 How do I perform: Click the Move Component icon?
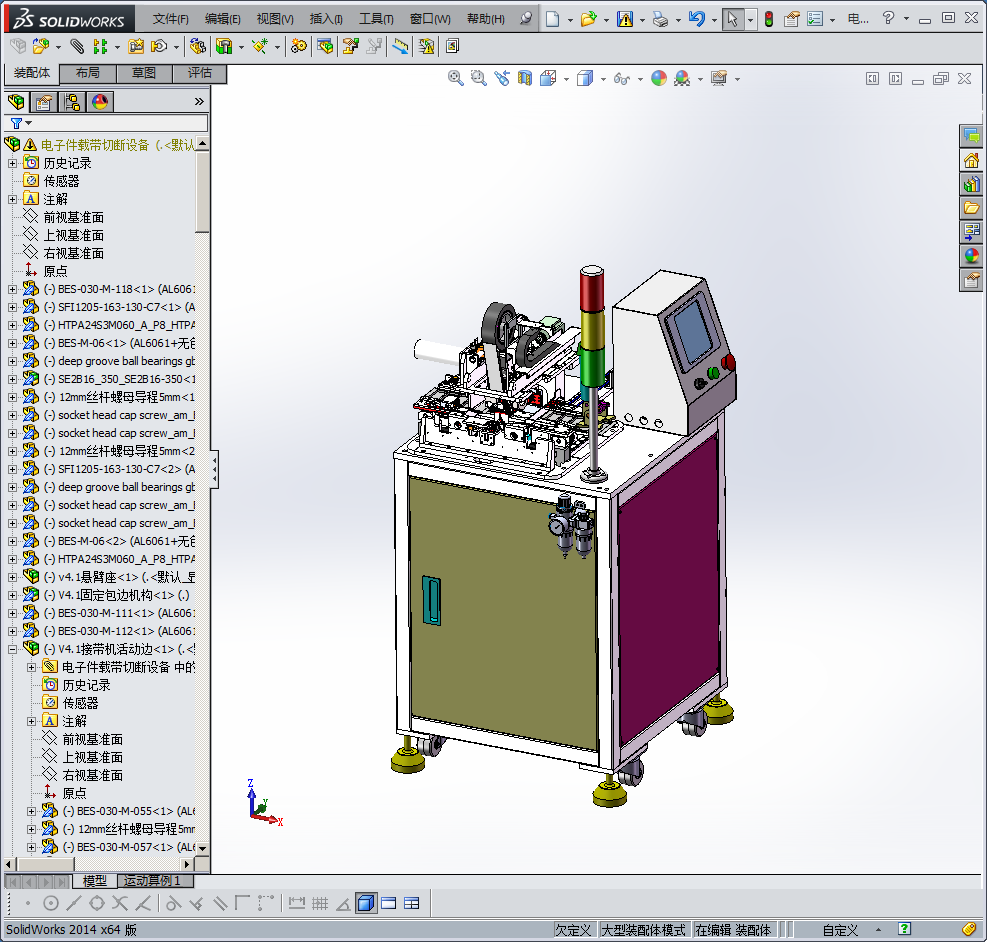[159, 46]
